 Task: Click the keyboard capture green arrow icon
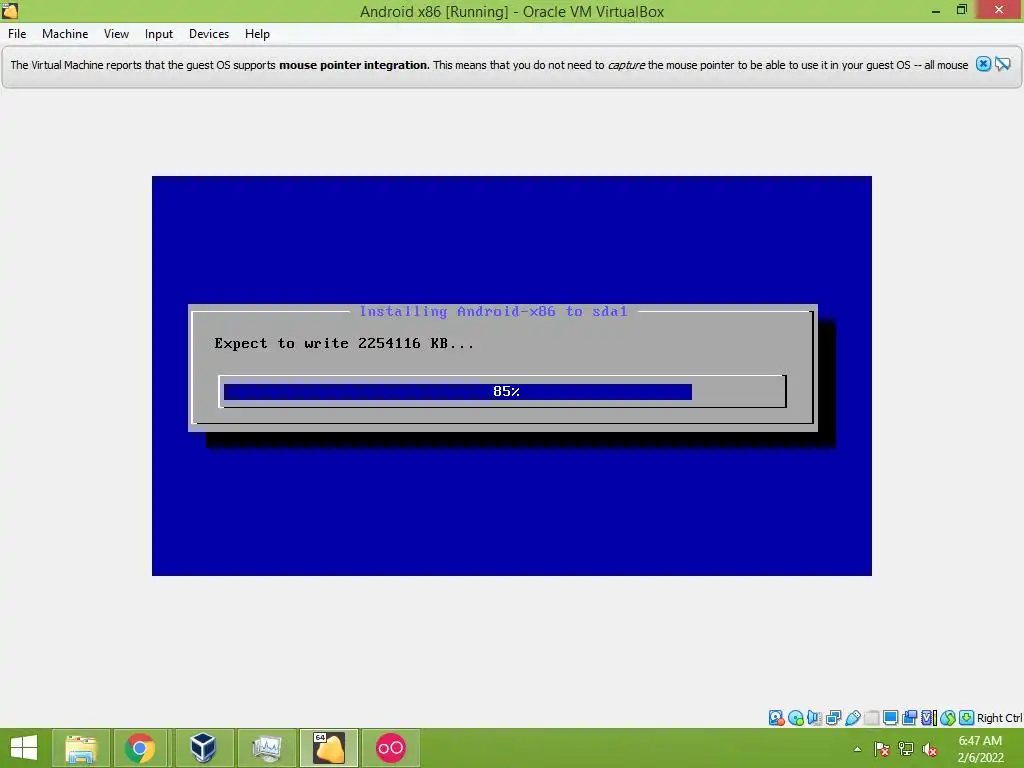pos(967,718)
